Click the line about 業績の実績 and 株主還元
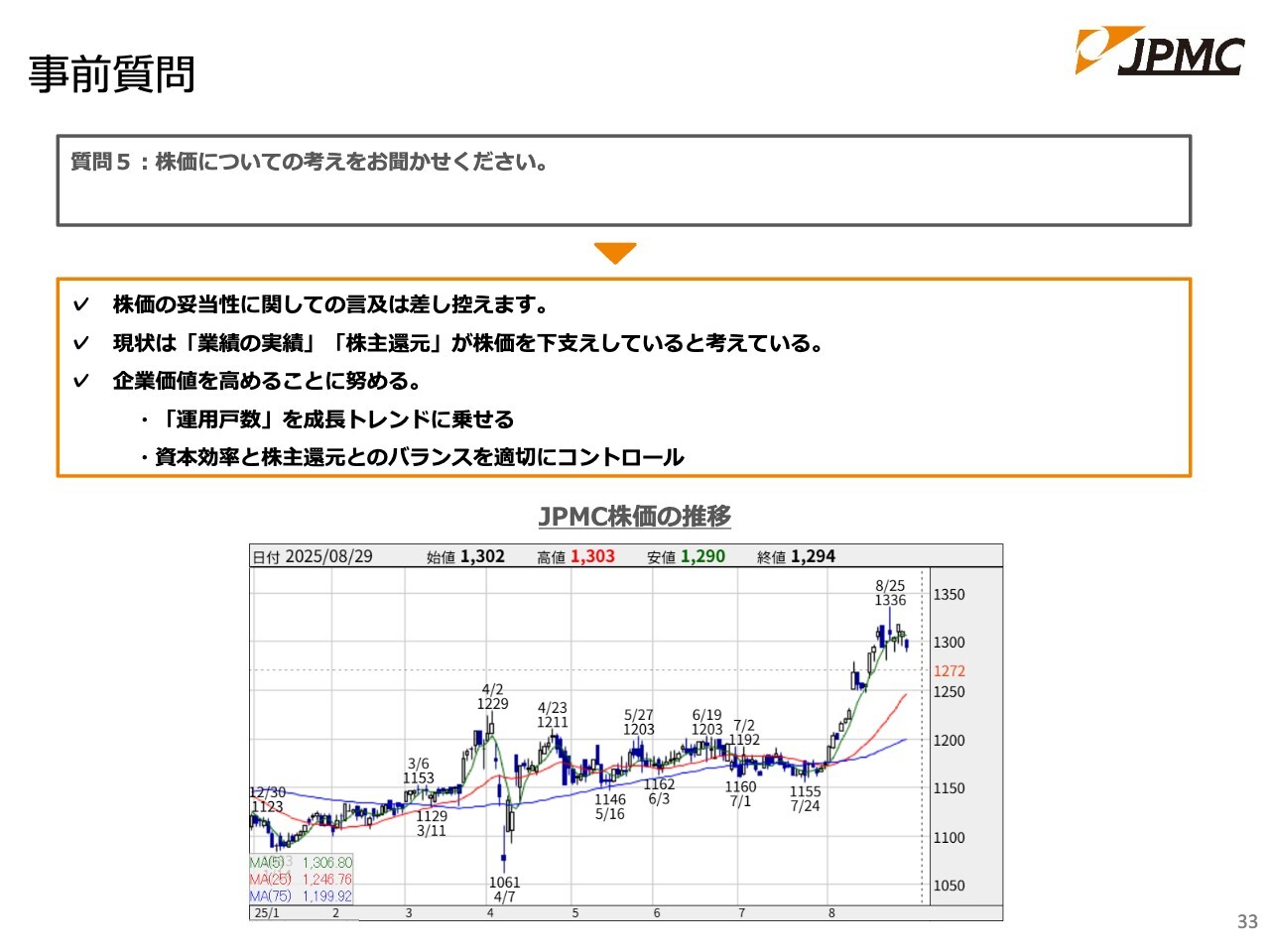1270x952 pixels. 468,343
